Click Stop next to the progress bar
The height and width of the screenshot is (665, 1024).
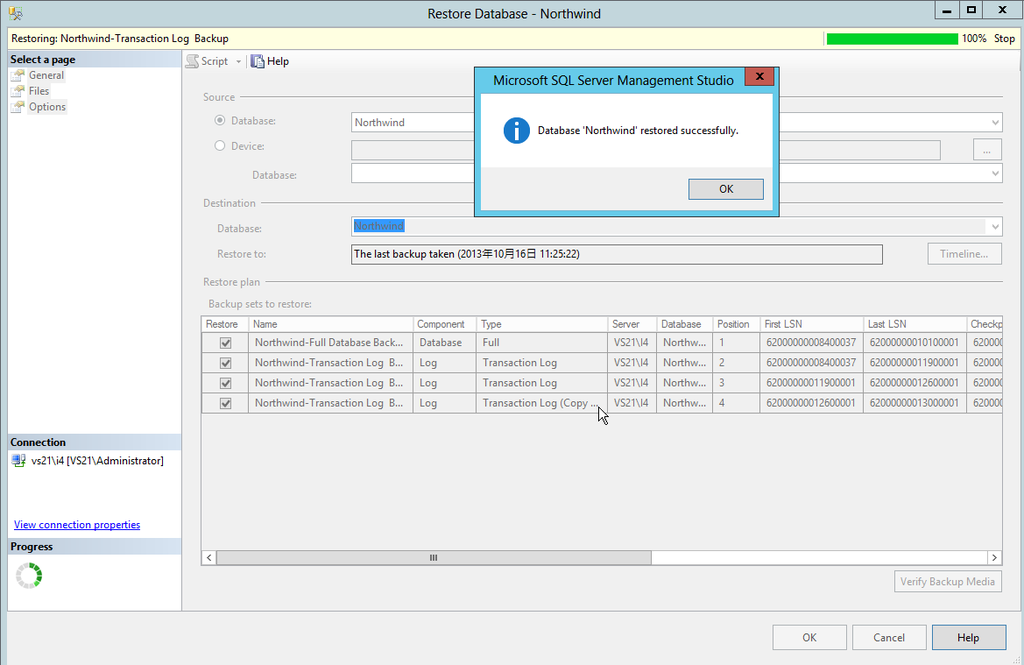point(1004,39)
